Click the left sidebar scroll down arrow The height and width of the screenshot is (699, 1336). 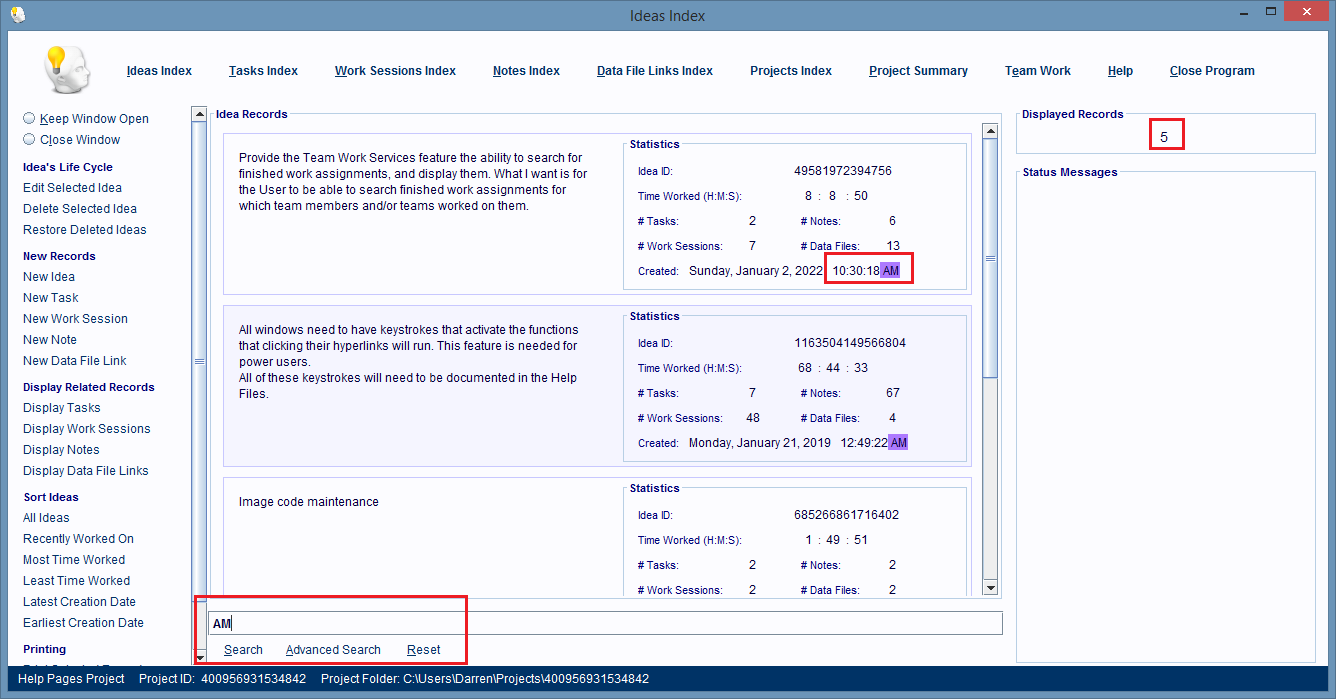[x=199, y=657]
